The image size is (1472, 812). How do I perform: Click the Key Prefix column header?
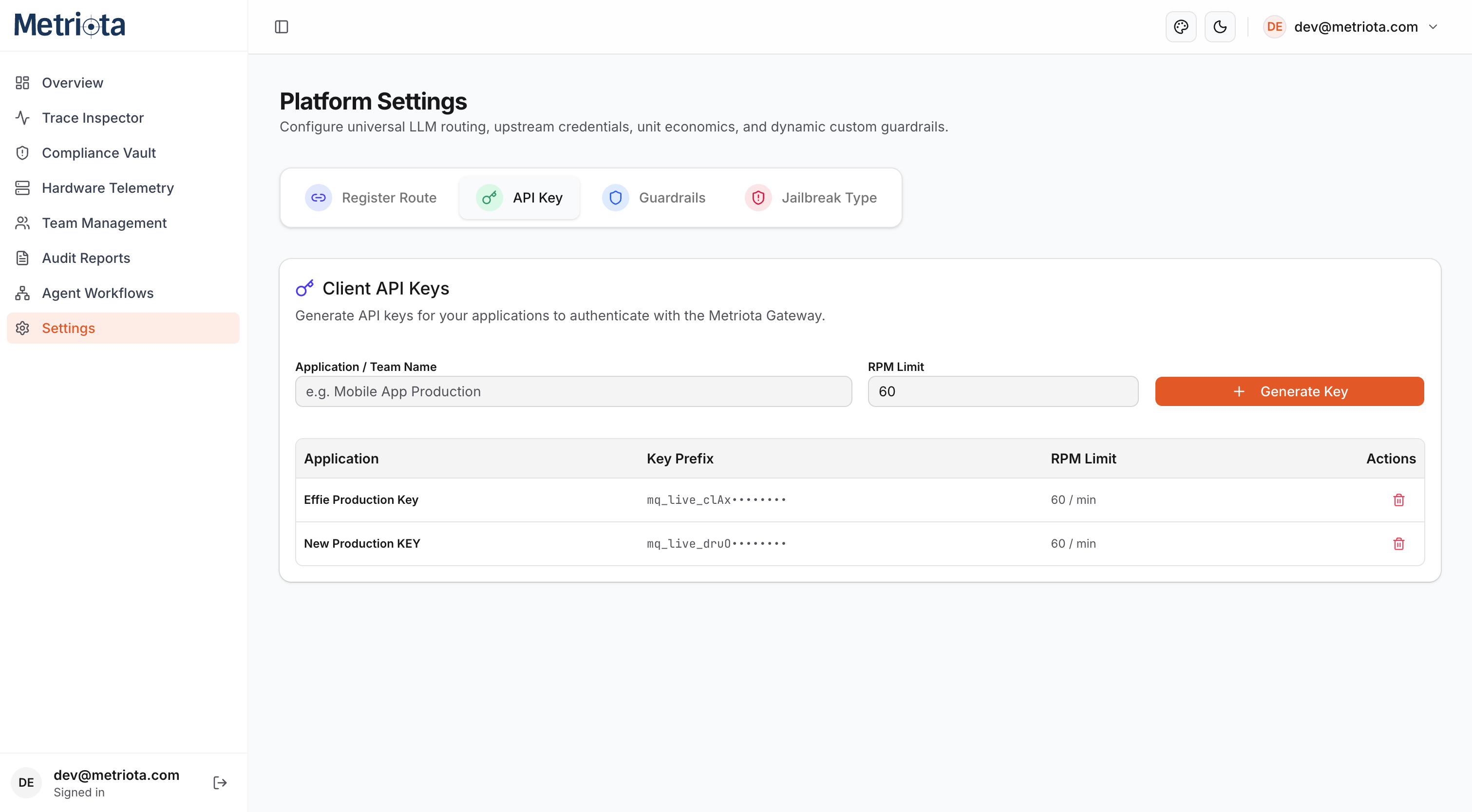pos(680,459)
